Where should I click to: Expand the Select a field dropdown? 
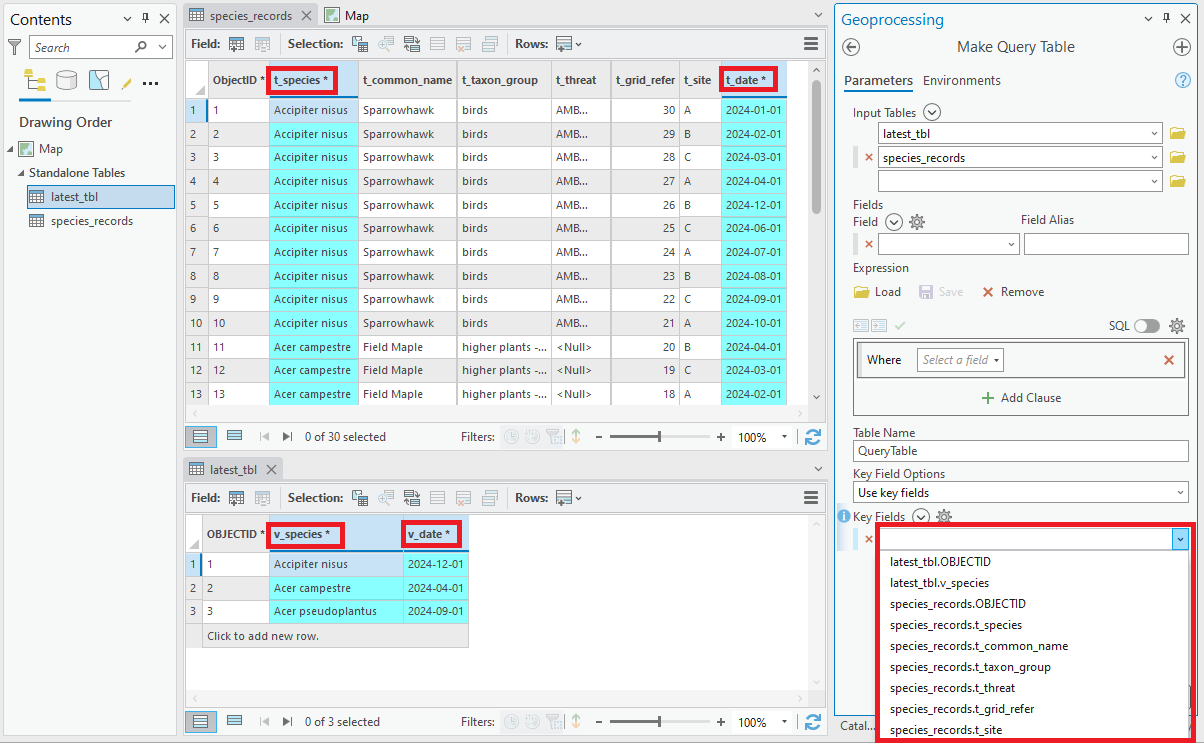point(960,360)
